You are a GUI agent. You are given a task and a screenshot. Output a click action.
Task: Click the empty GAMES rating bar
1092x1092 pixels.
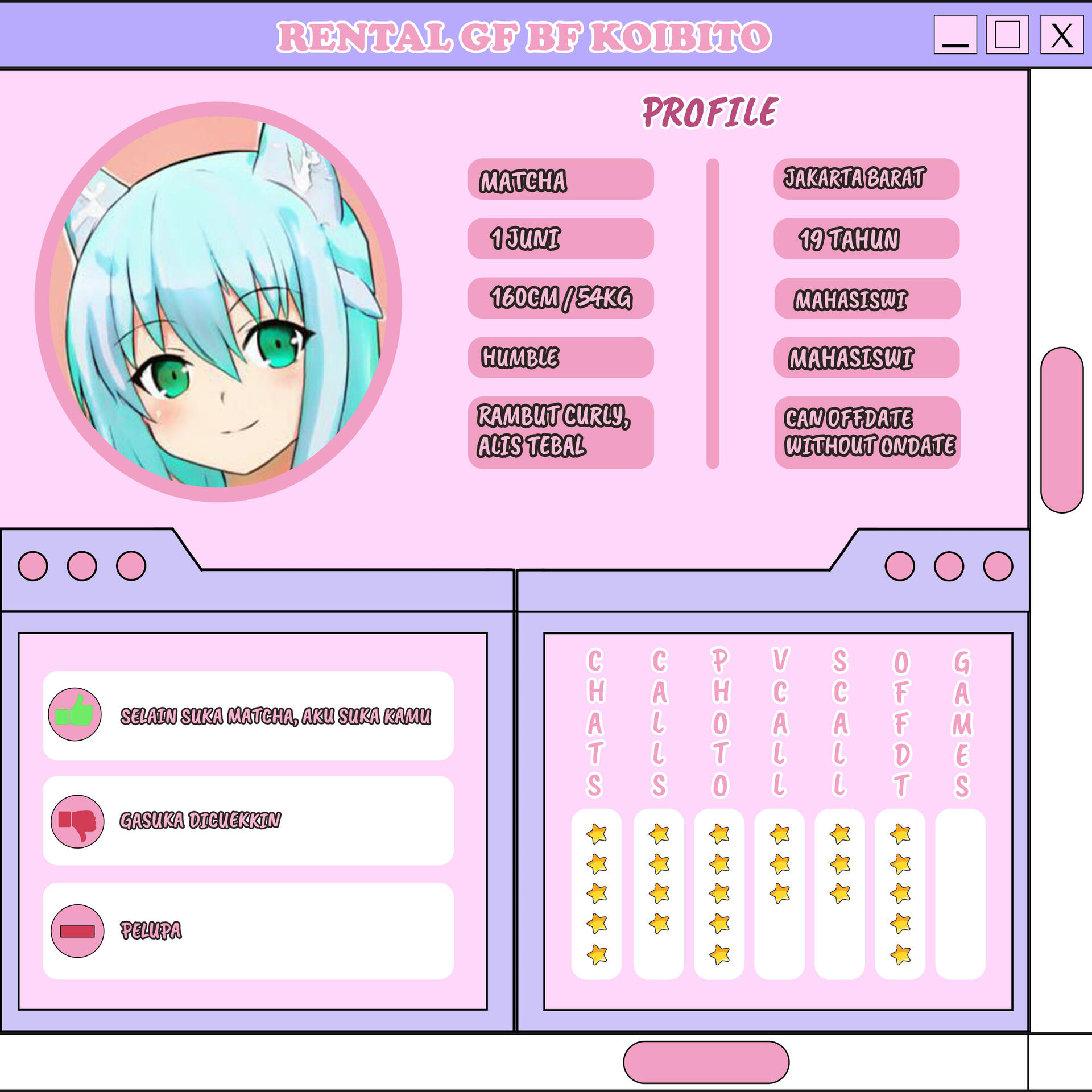tap(960, 894)
